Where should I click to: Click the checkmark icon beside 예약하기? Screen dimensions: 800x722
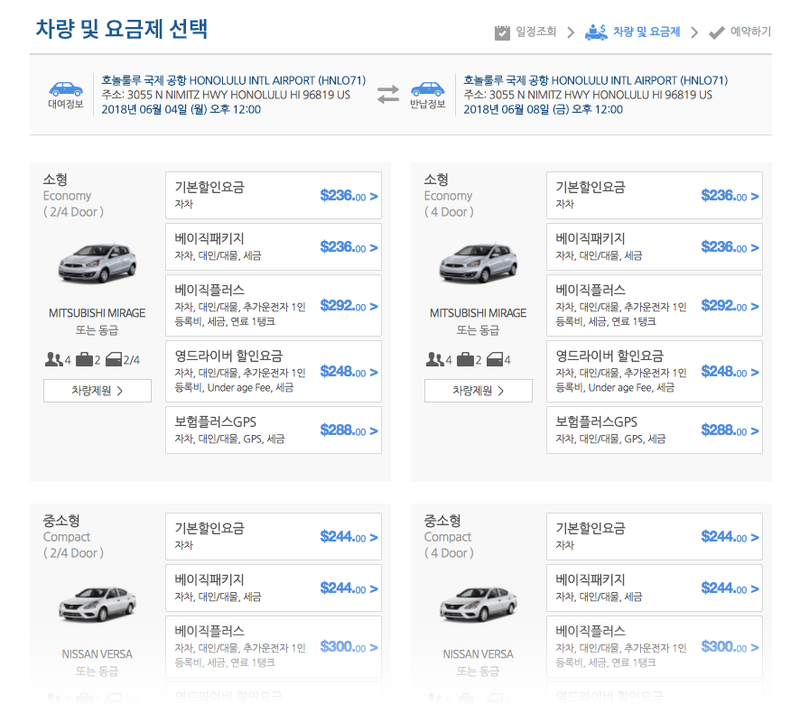click(716, 32)
